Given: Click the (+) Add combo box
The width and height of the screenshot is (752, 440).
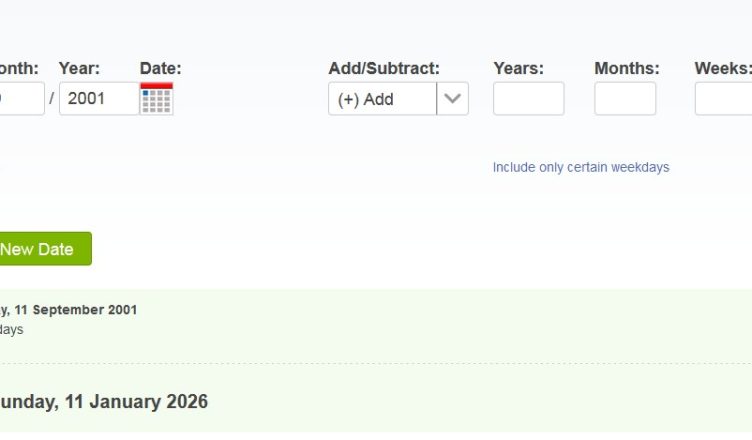Looking at the screenshot, I should click(383, 99).
